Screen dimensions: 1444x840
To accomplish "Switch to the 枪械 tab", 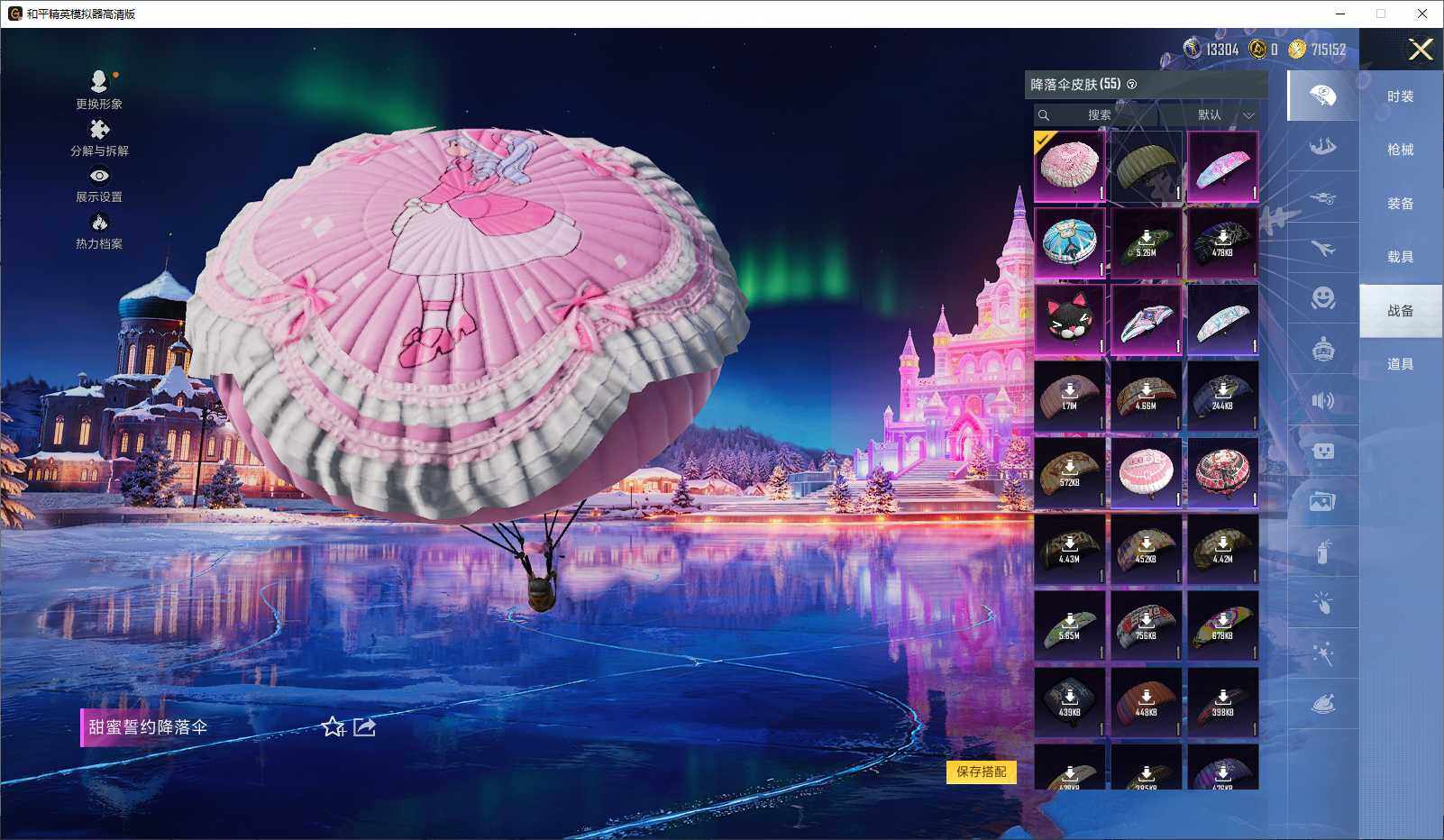I will [x=1400, y=150].
